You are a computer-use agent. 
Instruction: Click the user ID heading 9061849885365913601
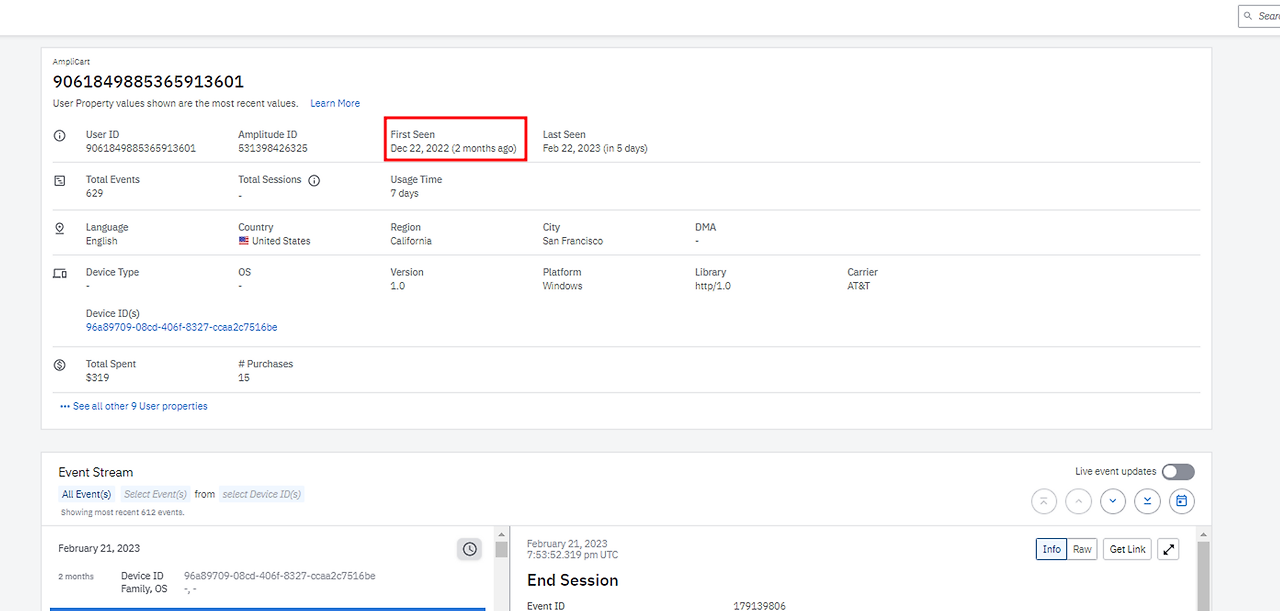[x=148, y=82]
